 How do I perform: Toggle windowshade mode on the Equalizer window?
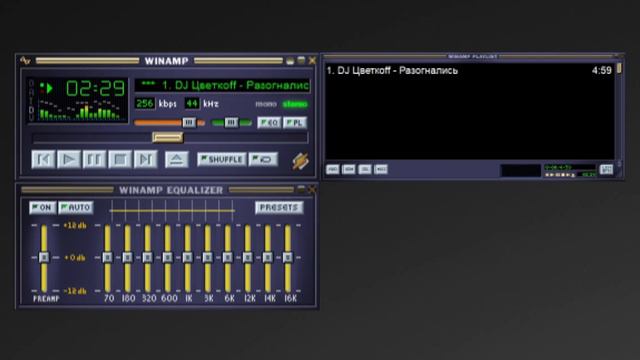point(301,189)
